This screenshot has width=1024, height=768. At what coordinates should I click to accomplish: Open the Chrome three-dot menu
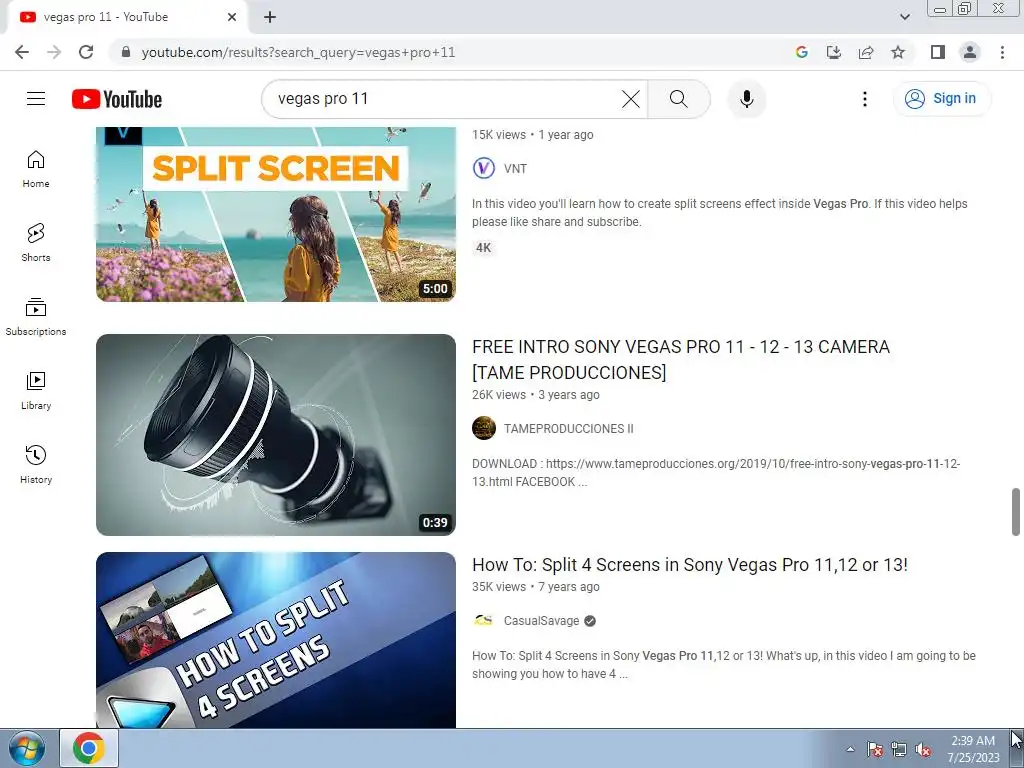click(x=1002, y=52)
